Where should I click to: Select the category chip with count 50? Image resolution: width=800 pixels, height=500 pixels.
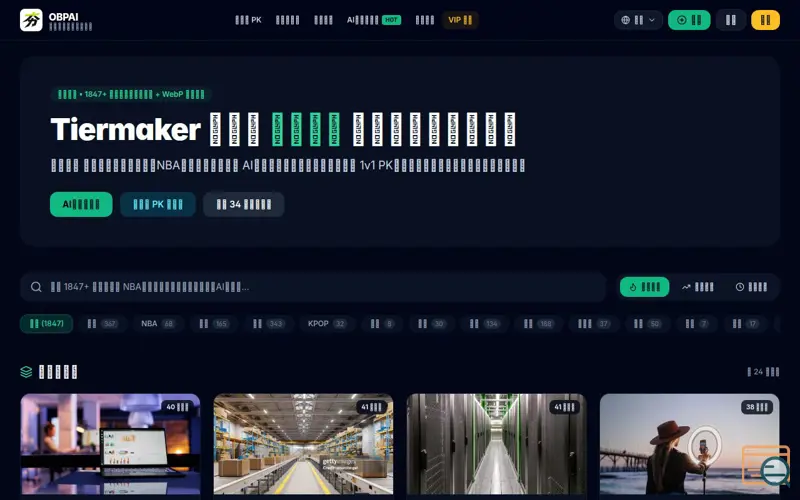647,323
